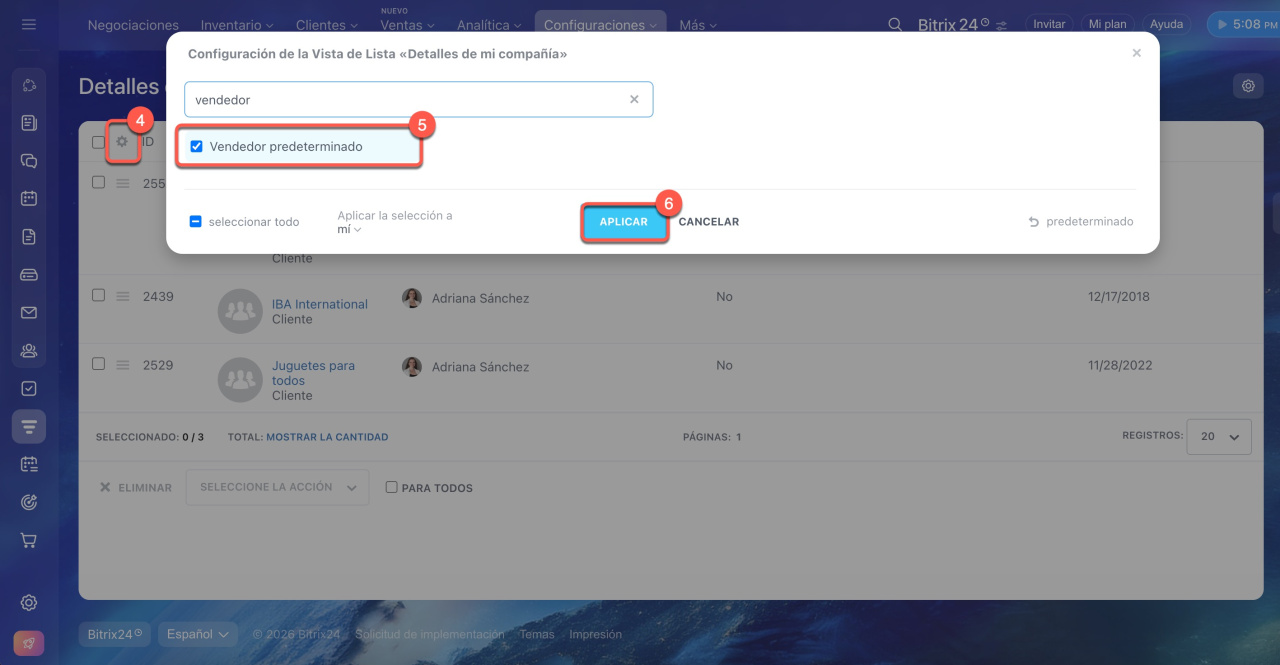This screenshot has width=1280, height=665.
Task: Click the Cancelar button
Action: click(708, 222)
